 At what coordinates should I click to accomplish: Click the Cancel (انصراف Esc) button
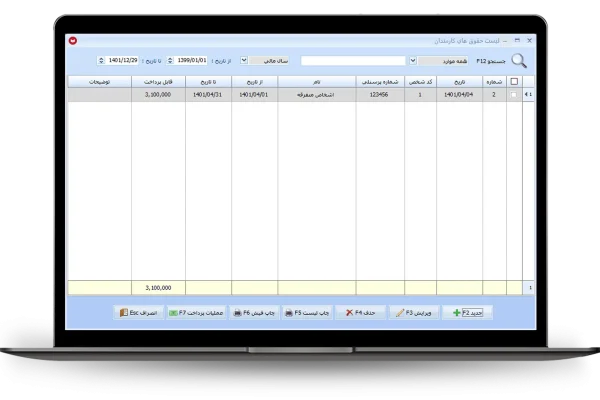[x=138, y=312]
